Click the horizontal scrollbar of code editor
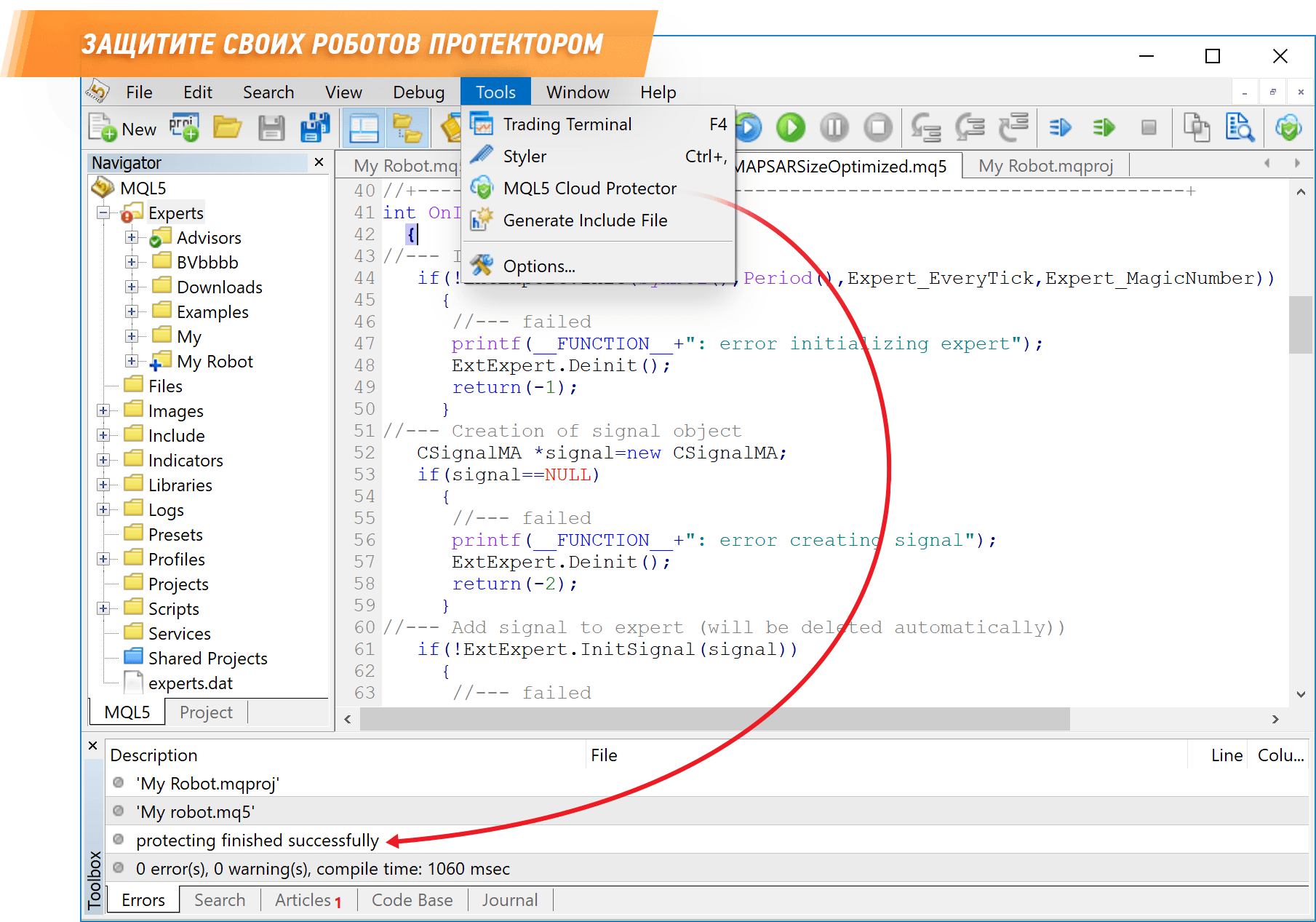1316x922 pixels. point(713,719)
